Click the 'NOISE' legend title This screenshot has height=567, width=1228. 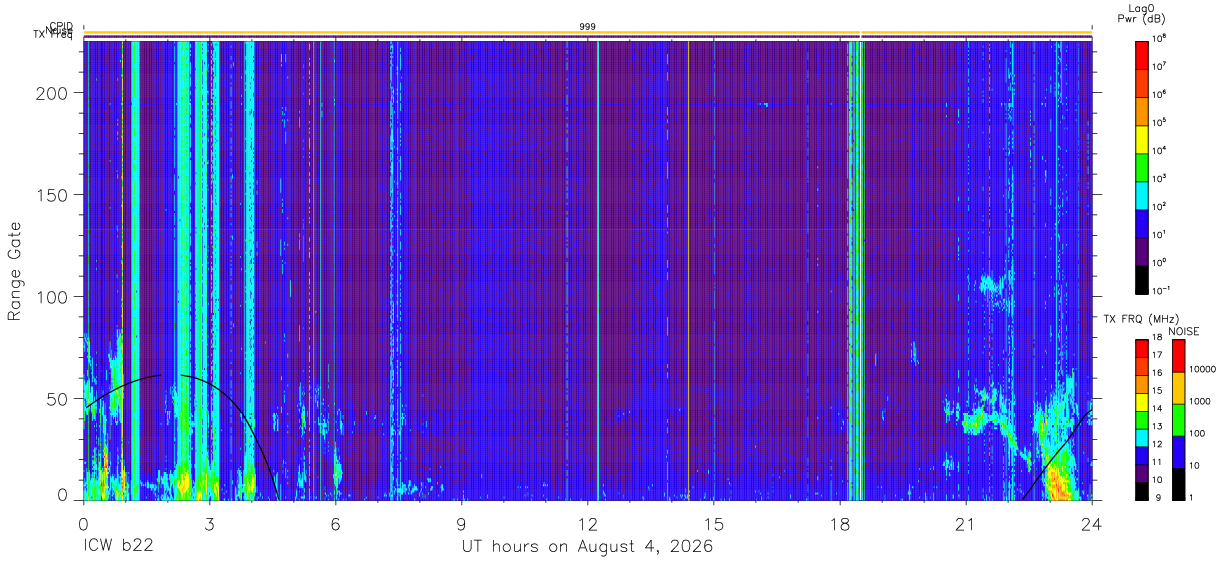pos(1184,331)
